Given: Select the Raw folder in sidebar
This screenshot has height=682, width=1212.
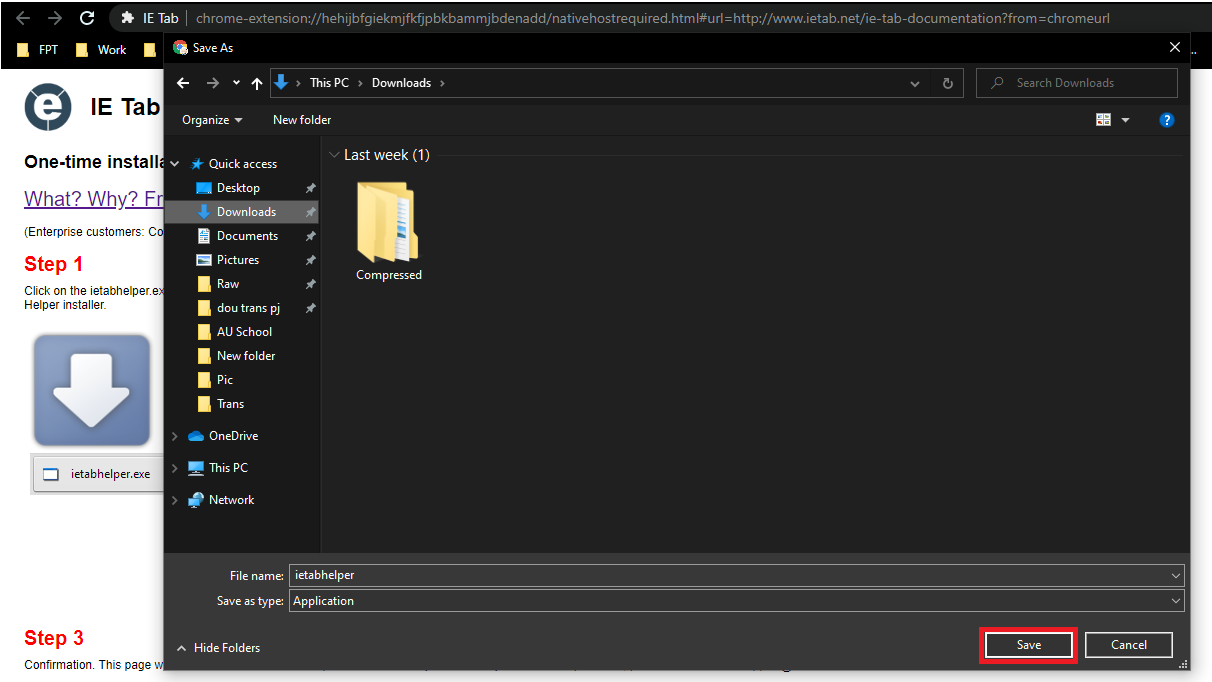Looking at the screenshot, I should tap(228, 284).
